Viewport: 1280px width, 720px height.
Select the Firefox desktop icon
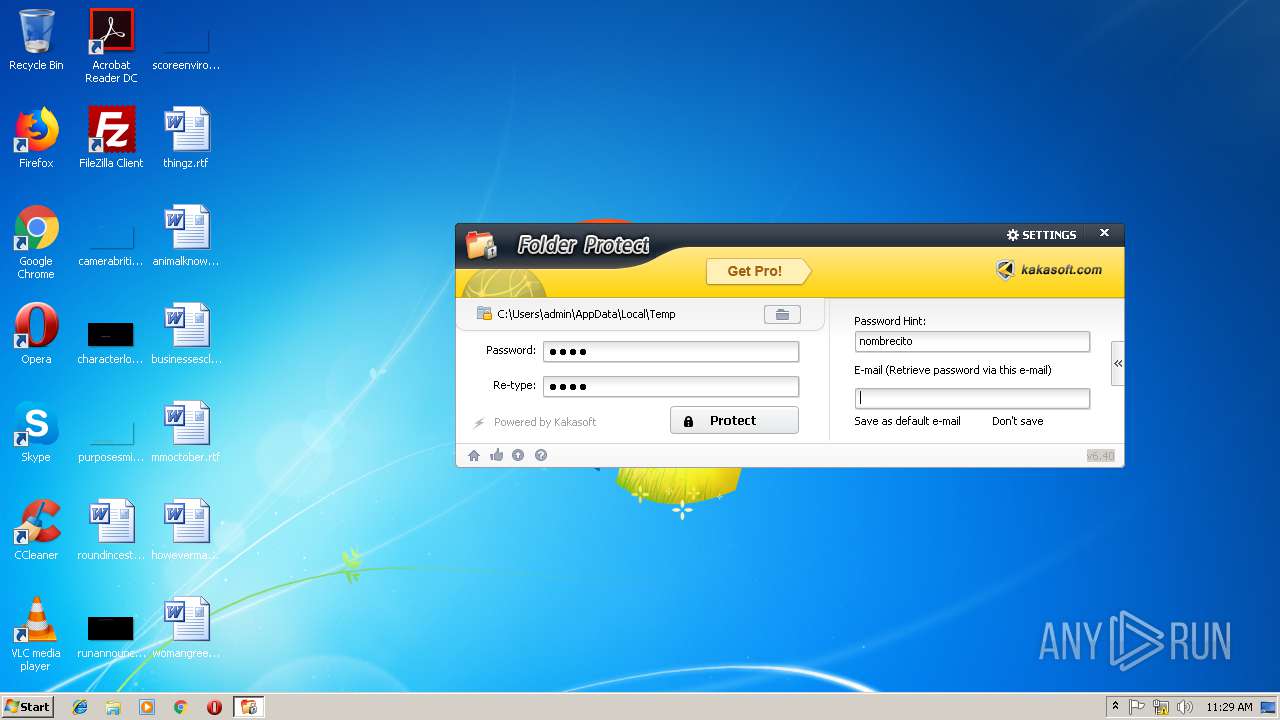coord(36,138)
